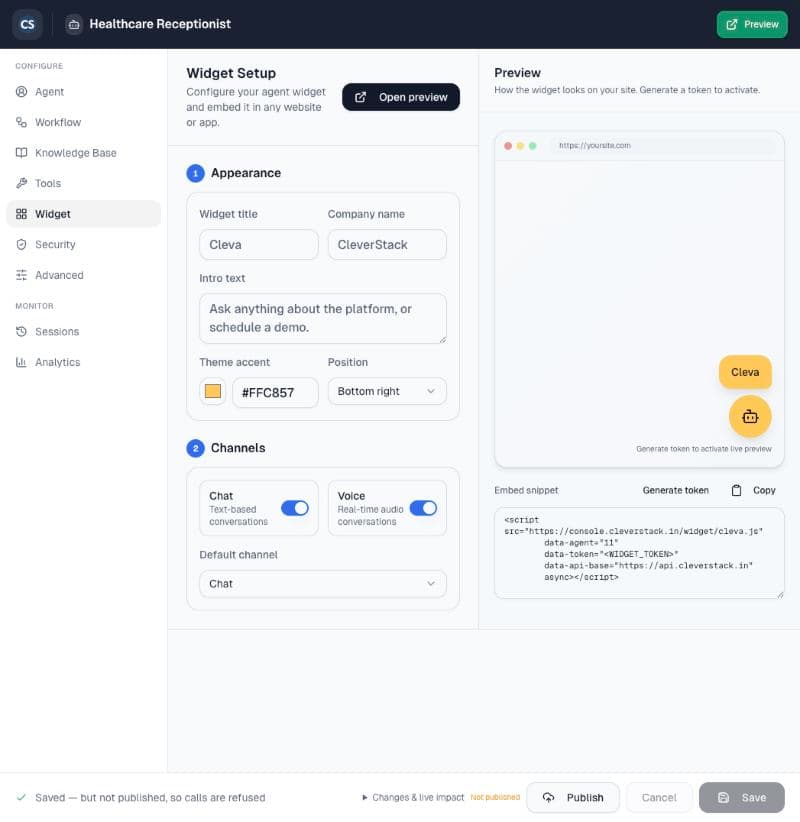Click the external link icon on Open preview

(361, 97)
